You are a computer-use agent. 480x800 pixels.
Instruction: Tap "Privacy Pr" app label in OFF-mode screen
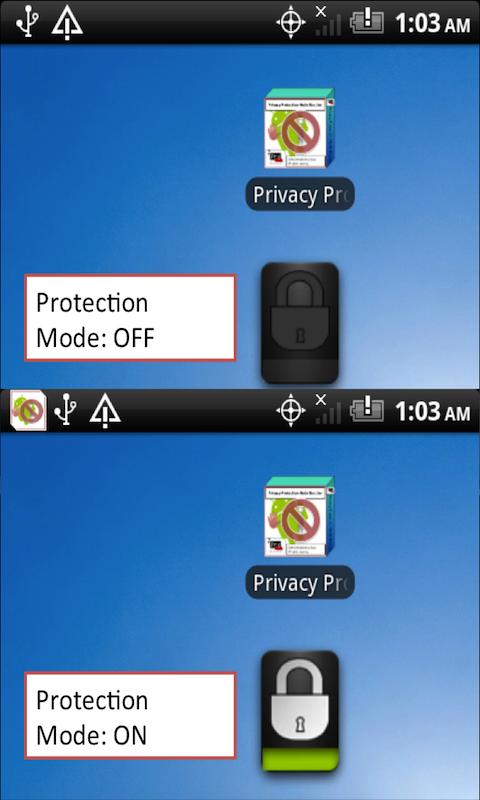(300, 194)
